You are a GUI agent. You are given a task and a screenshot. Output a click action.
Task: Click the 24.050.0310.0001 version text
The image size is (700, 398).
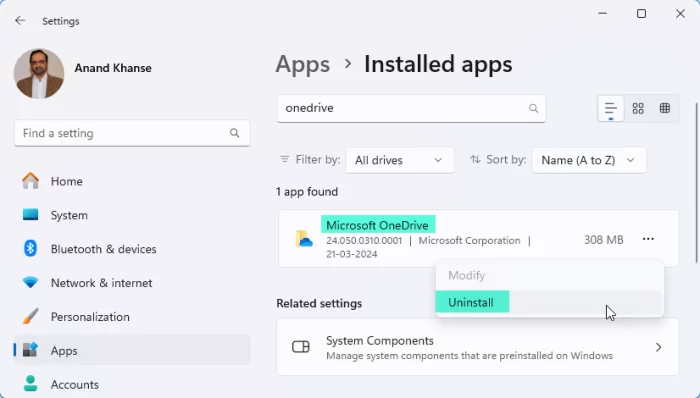pyautogui.click(x=364, y=240)
